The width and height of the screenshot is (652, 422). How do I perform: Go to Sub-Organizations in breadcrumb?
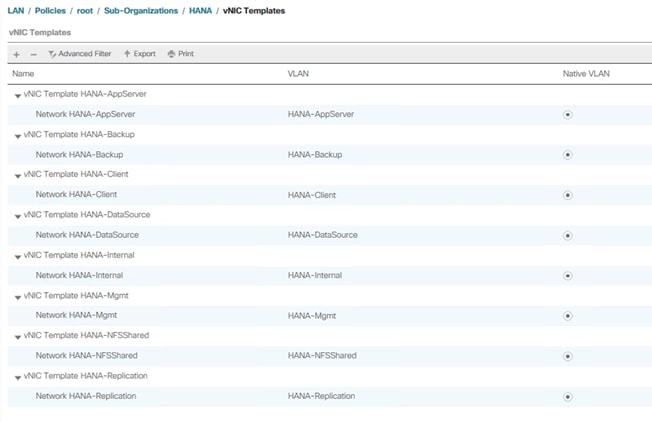tap(141, 11)
